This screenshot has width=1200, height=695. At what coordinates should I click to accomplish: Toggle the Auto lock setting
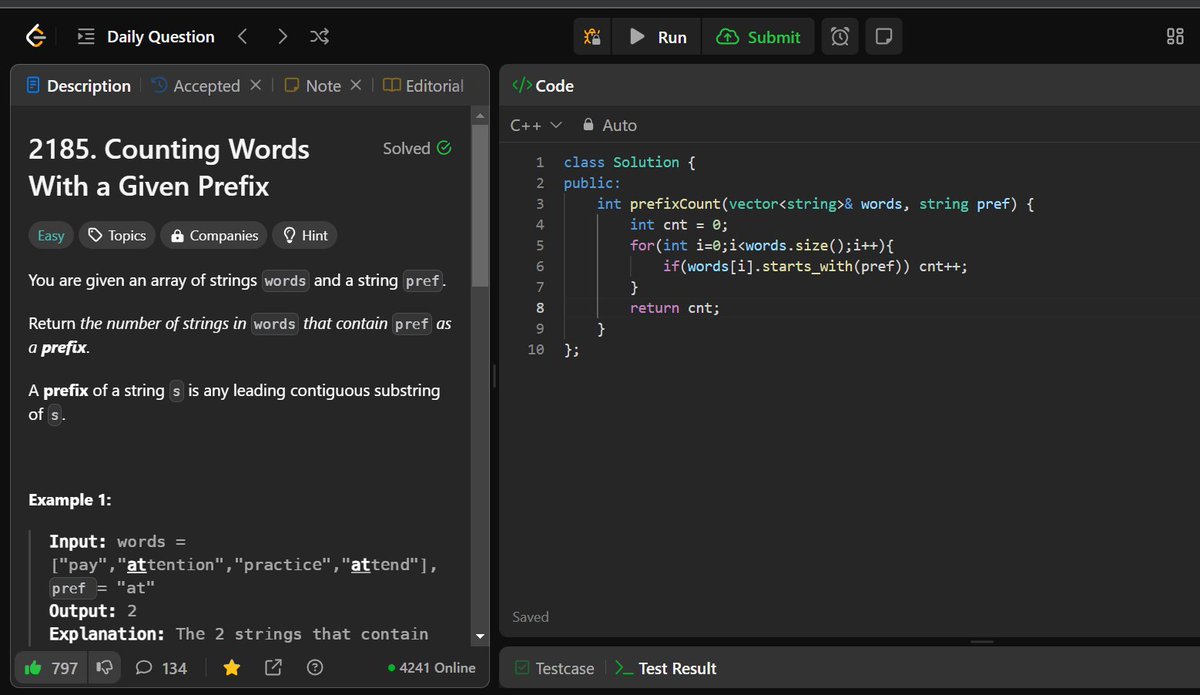click(x=609, y=125)
